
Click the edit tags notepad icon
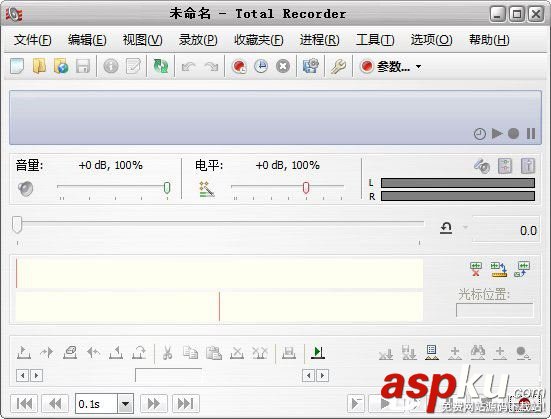[x=133, y=66]
